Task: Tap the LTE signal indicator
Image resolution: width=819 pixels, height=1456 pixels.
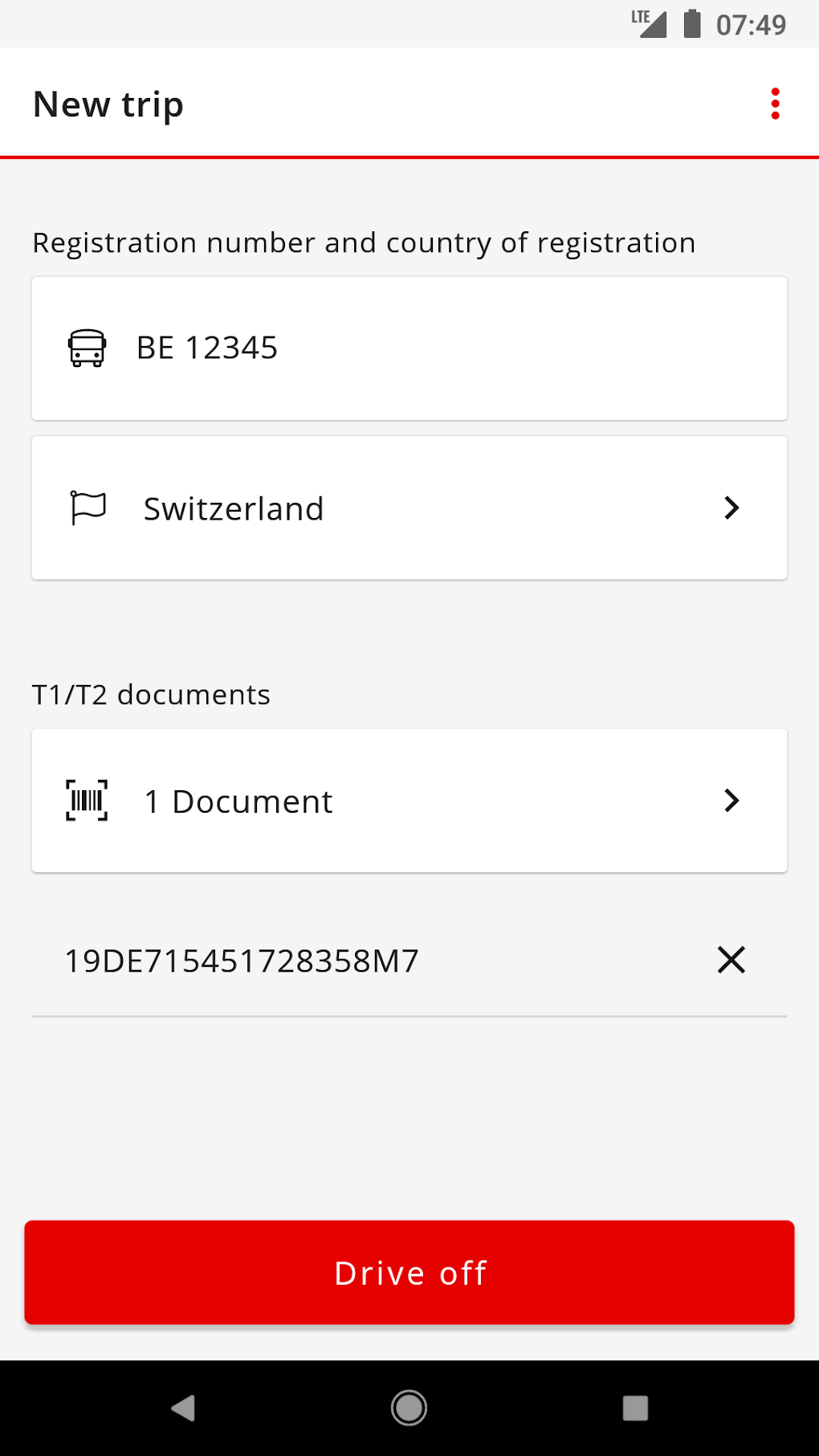Action: 649,23
